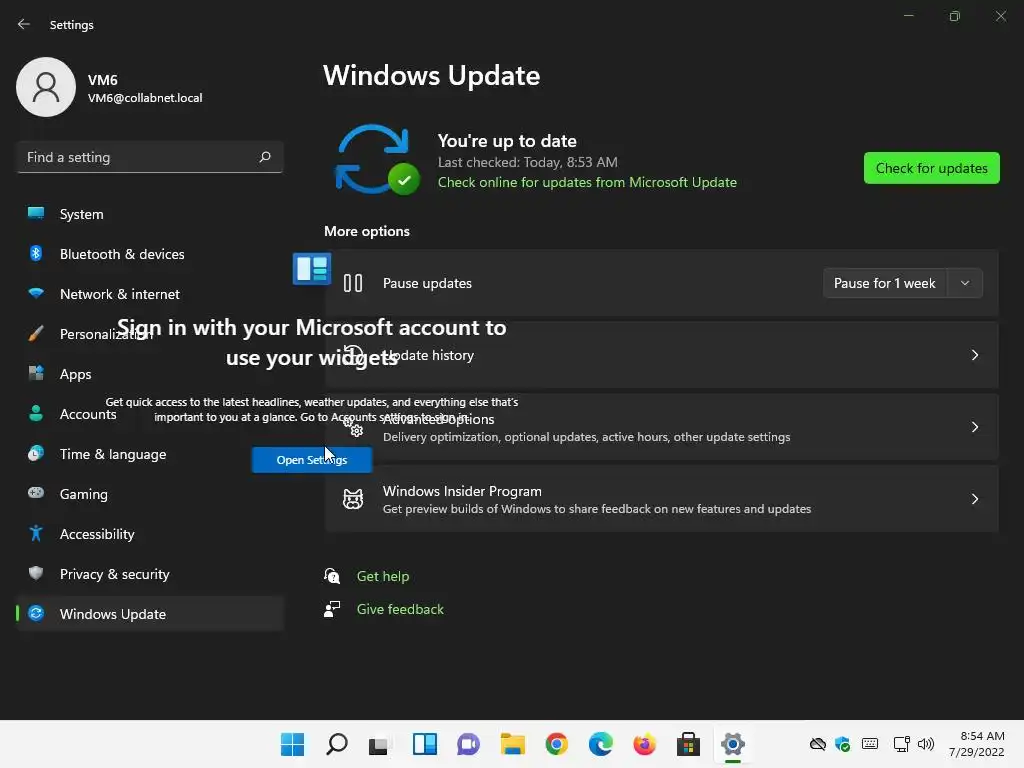Image resolution: width=1024 pixels, height=768 pixels.
Task: Select the Apps category
Action: tap(150, 374)
